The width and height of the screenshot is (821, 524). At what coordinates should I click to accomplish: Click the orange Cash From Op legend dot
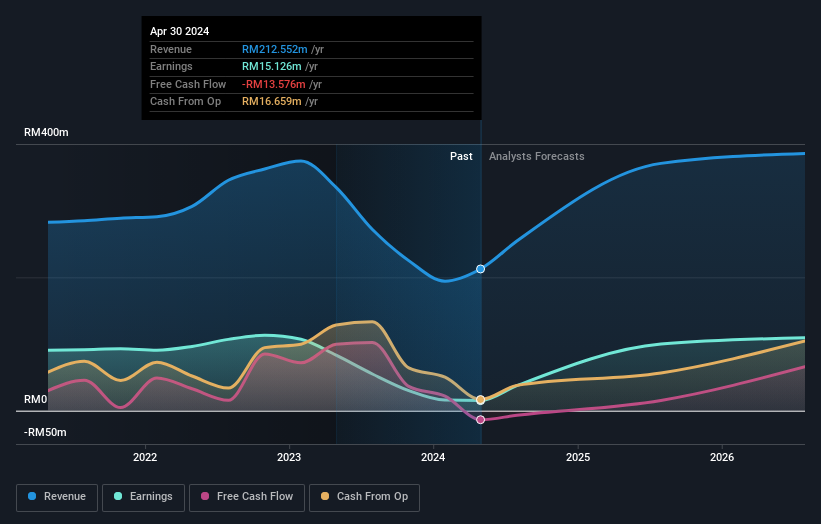pyautogui.click(x=325, y=496)
